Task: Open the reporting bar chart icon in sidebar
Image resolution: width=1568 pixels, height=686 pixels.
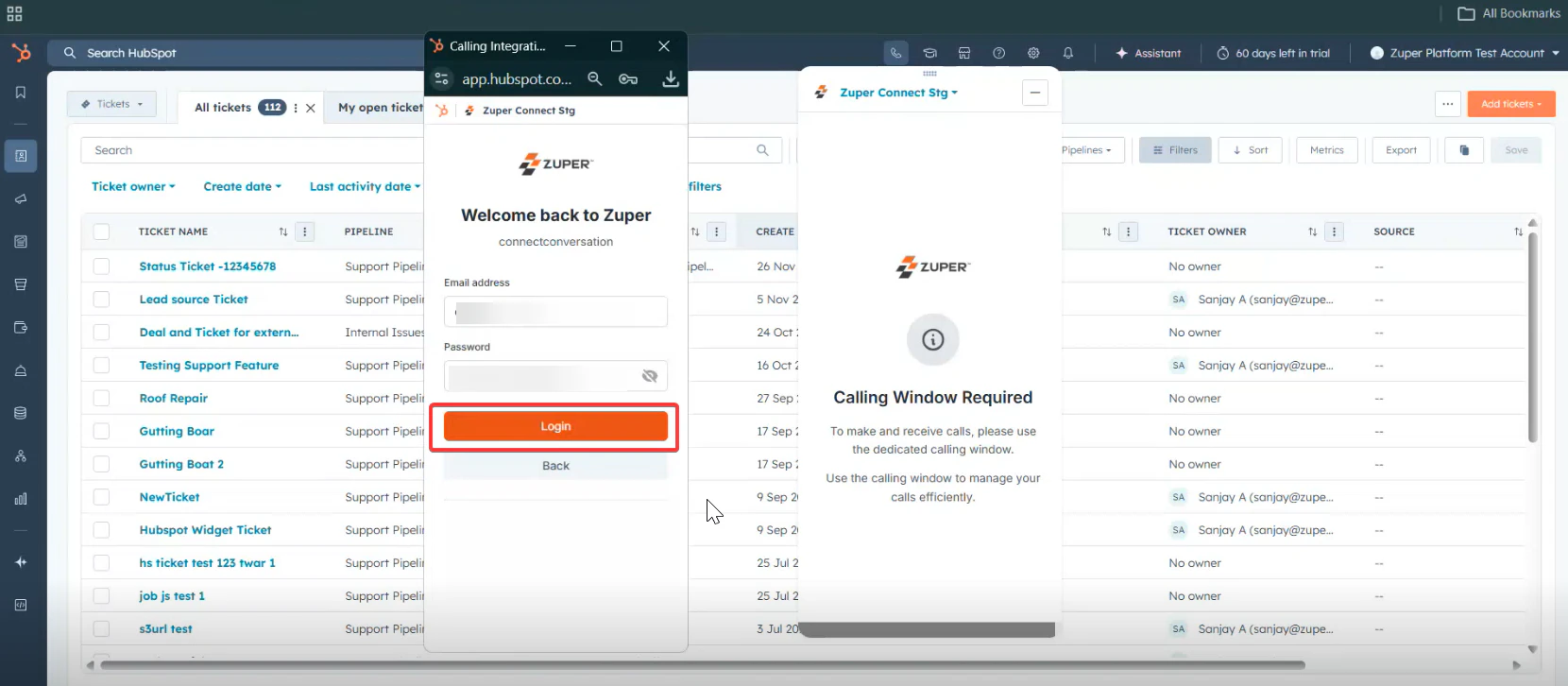Action: click(21, 499)
